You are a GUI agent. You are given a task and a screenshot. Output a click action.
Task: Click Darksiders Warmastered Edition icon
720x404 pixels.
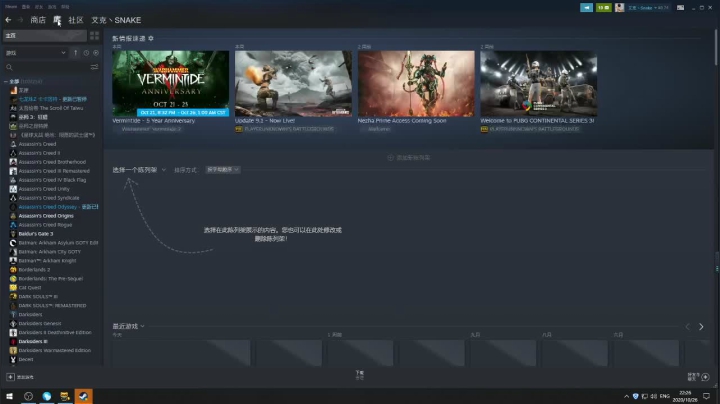(x=13, y=350)
